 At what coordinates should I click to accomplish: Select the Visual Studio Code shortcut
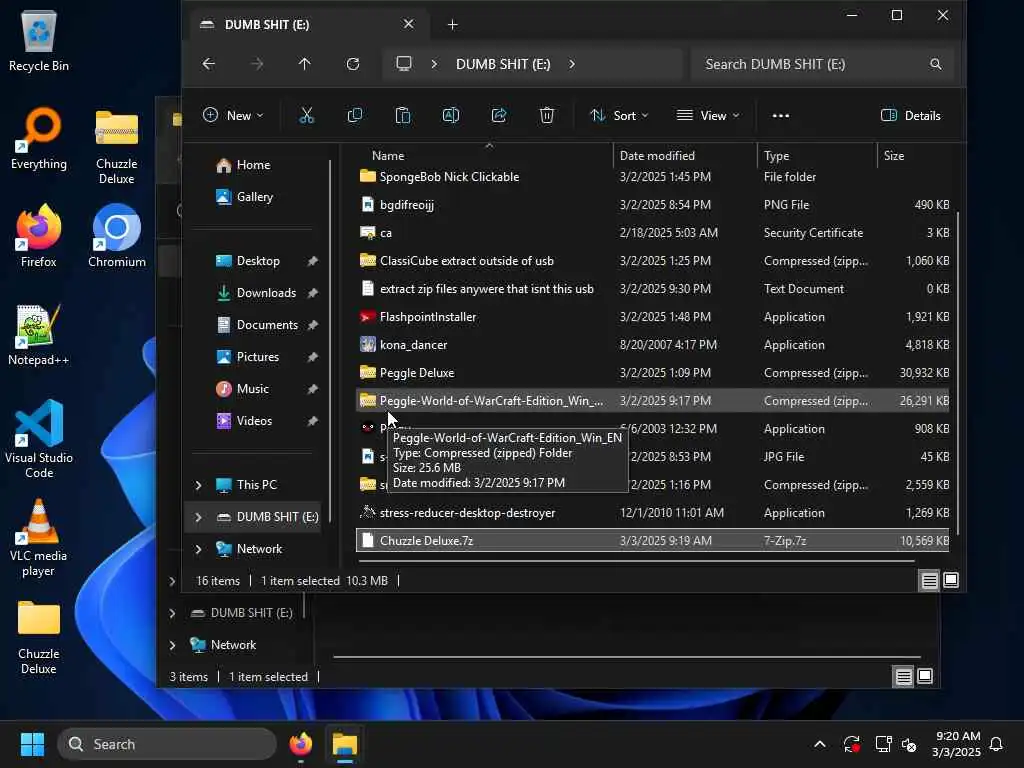(x=39, y=439)
